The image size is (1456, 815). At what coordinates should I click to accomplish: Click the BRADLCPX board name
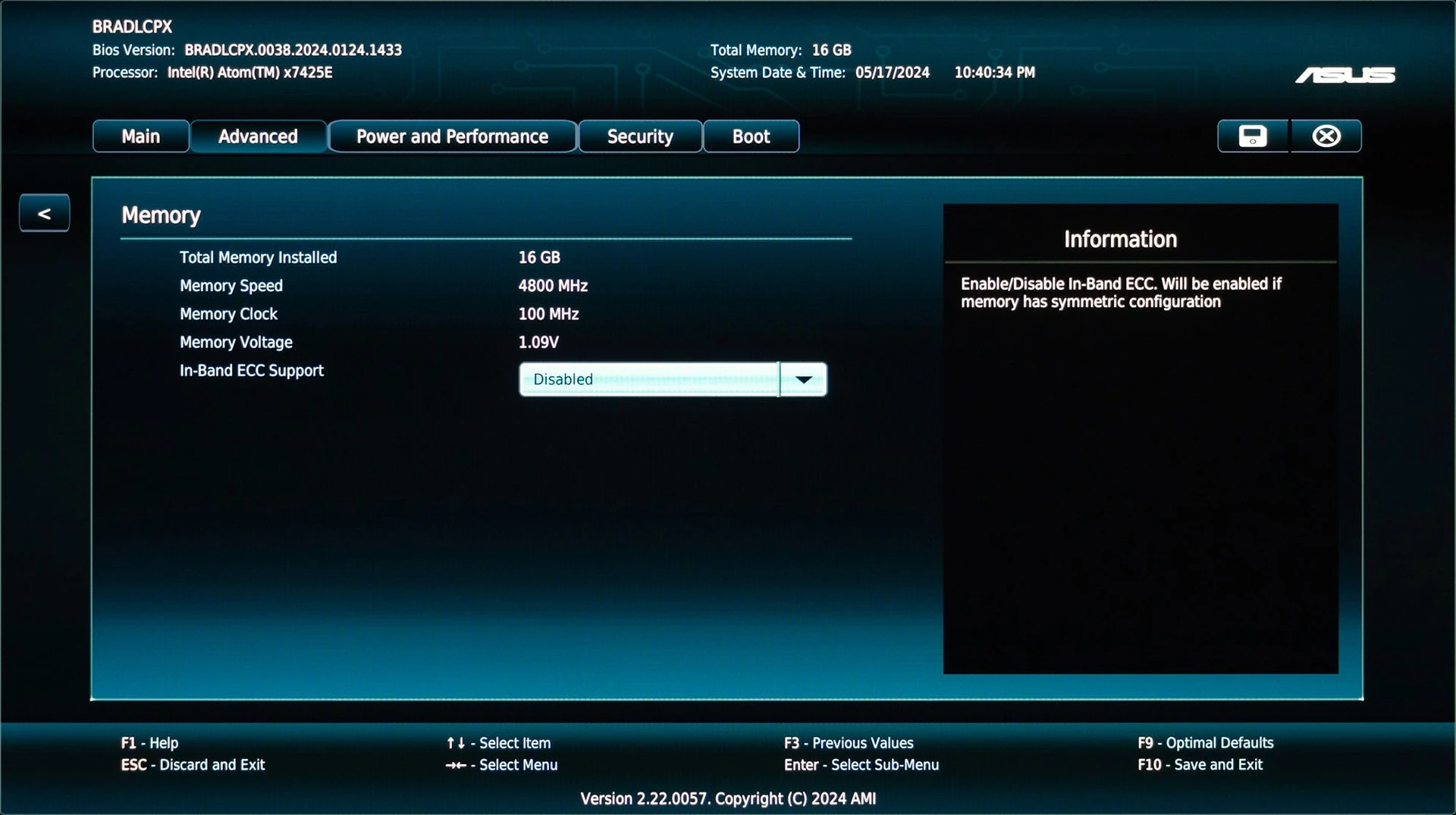pyautogui.click(x=133, y=27)
